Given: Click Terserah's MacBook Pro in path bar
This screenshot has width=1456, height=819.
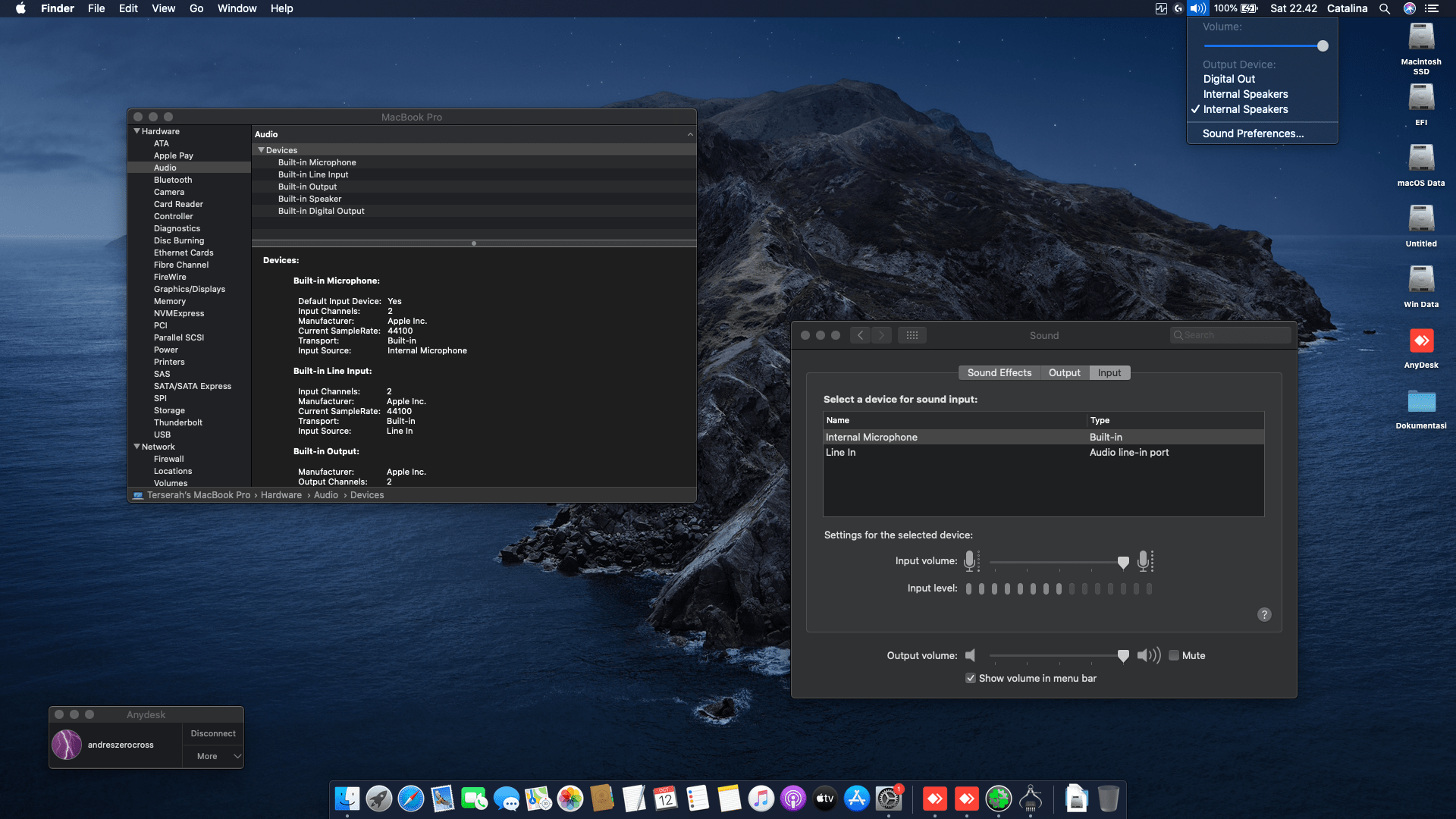Looking at the screenshot, I should [x=199, y=495].
